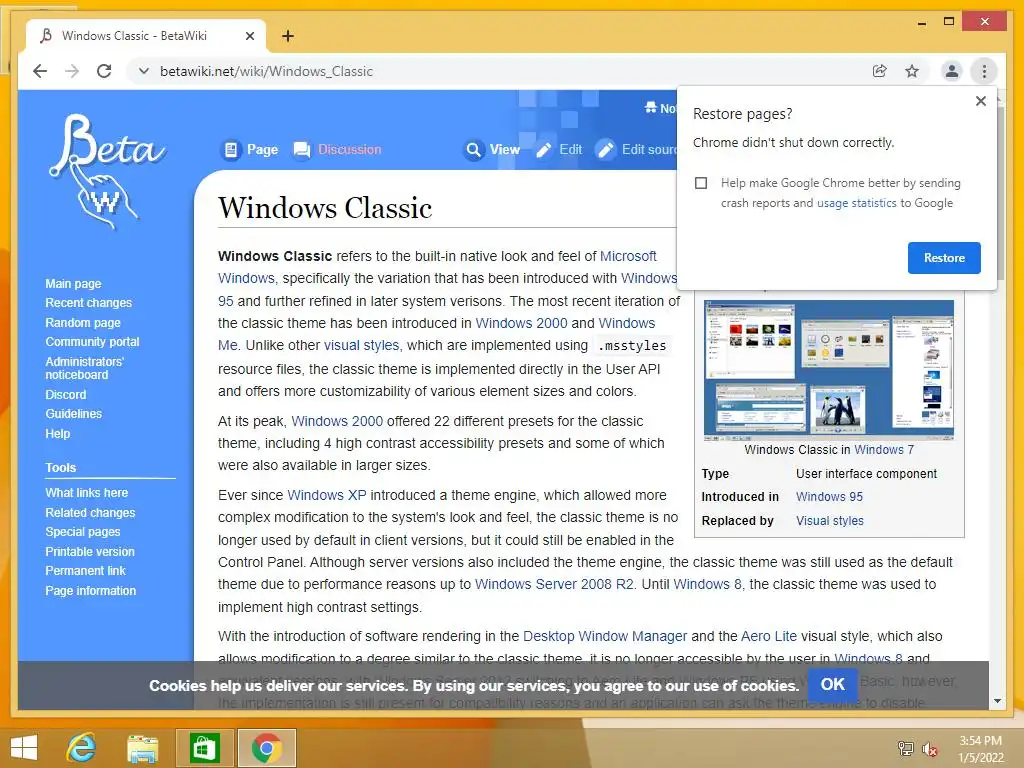This screenshot has width=1024, height=768.
Task: Go to Main page in sidebar
Action: tap(73, 283)
